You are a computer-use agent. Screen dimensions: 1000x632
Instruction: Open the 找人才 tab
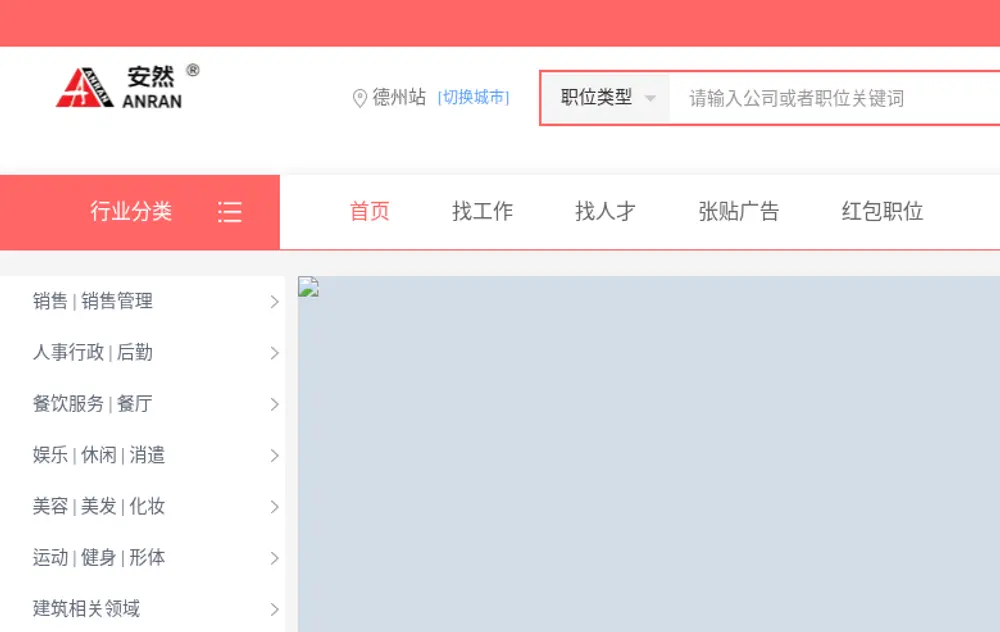[606, 211]
